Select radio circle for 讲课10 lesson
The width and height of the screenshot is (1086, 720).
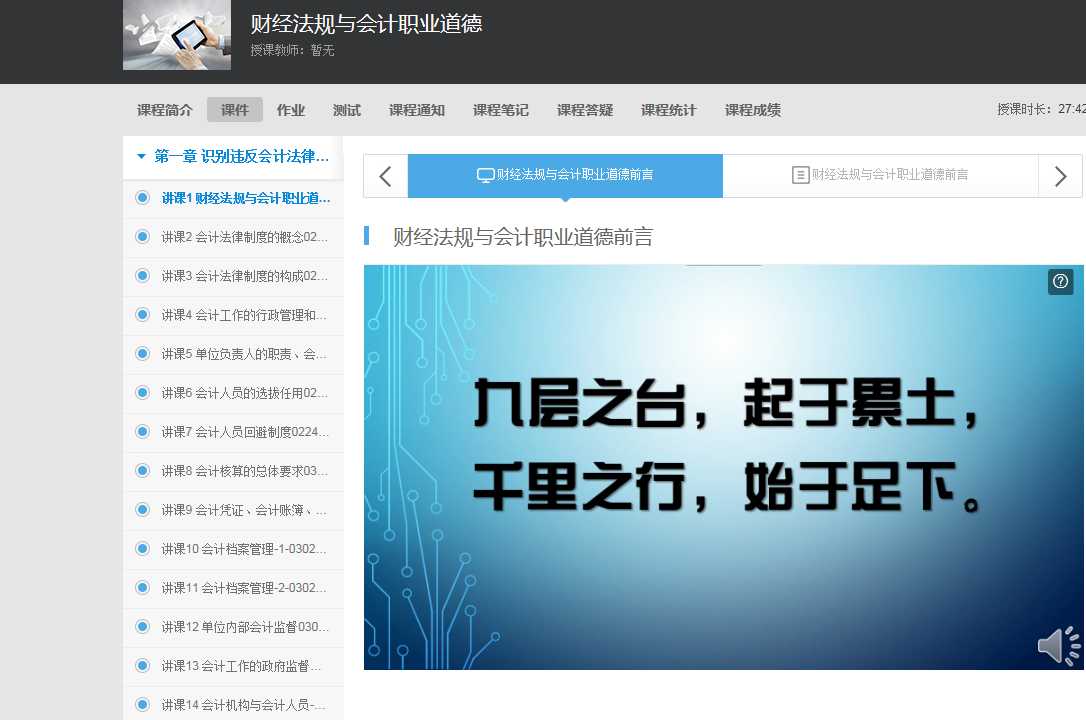(142, 549)
